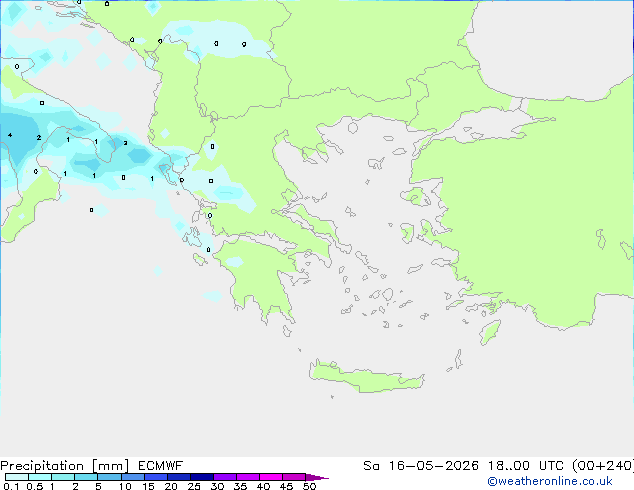Image resolution: width=634 pixels, height=490 pixels.
Task: Click the 45–50 mm dark magenta legend swatch
Action: click(x=294, y=477)
